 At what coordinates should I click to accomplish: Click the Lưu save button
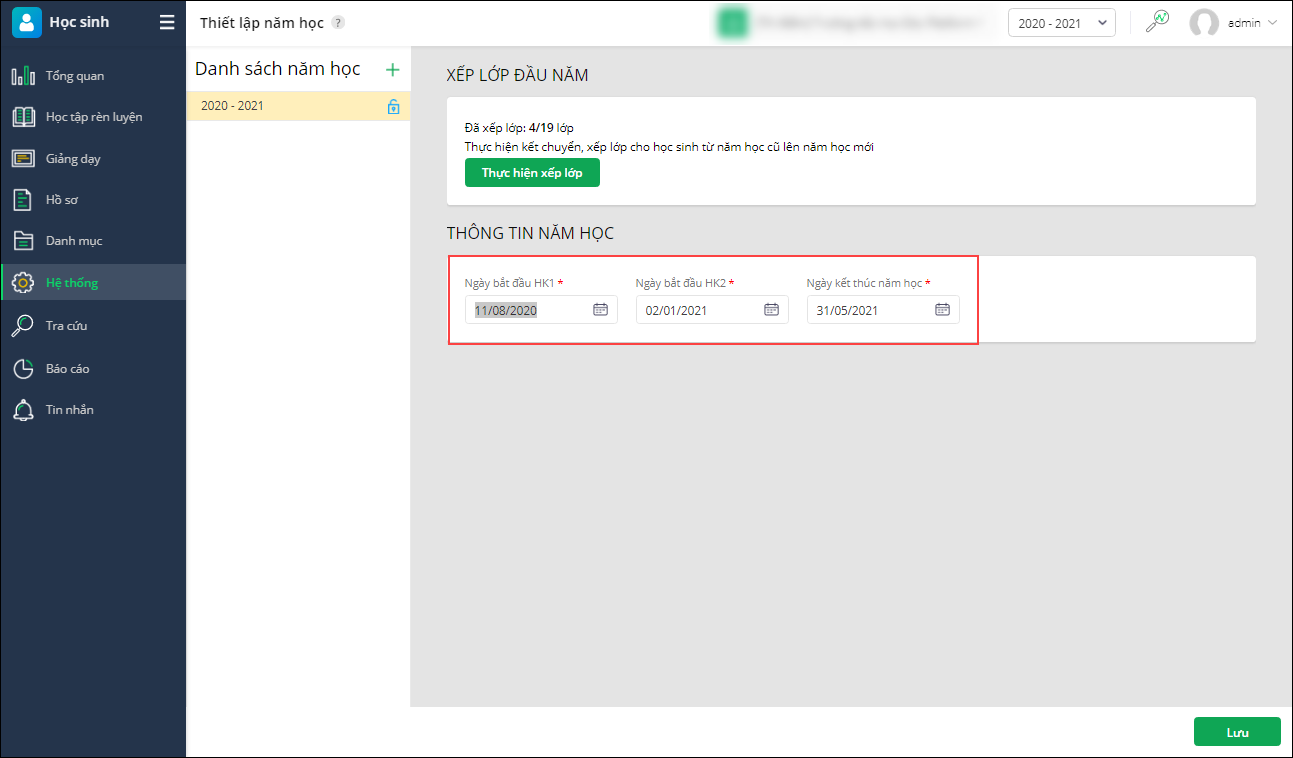point(1237,732)
